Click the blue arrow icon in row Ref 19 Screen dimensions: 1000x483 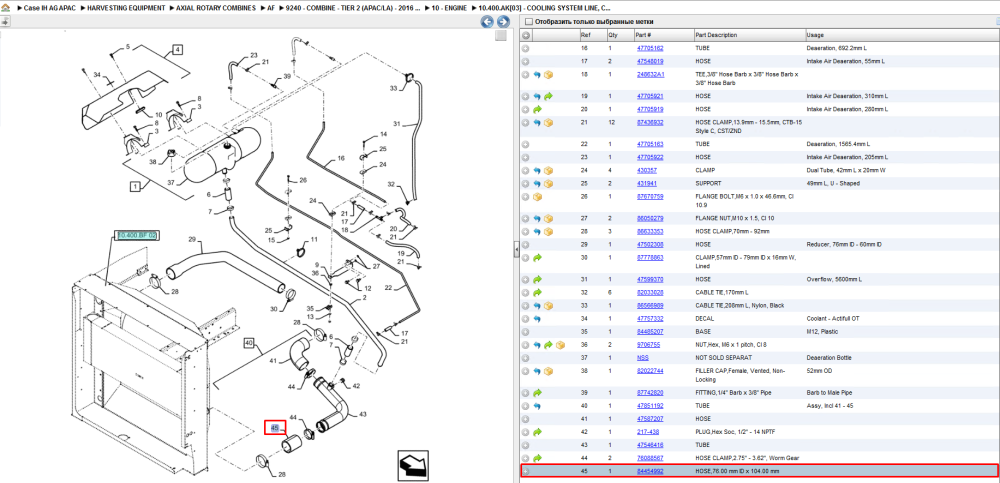(537, 96)
